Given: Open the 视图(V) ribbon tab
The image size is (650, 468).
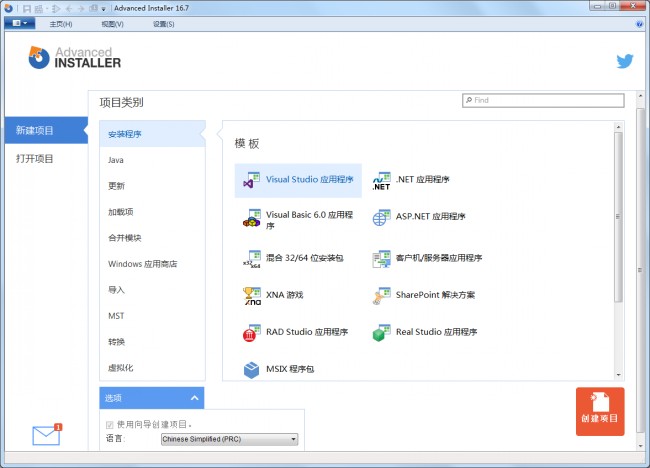Looking at the screenshot, I should [x=113, y=24].
